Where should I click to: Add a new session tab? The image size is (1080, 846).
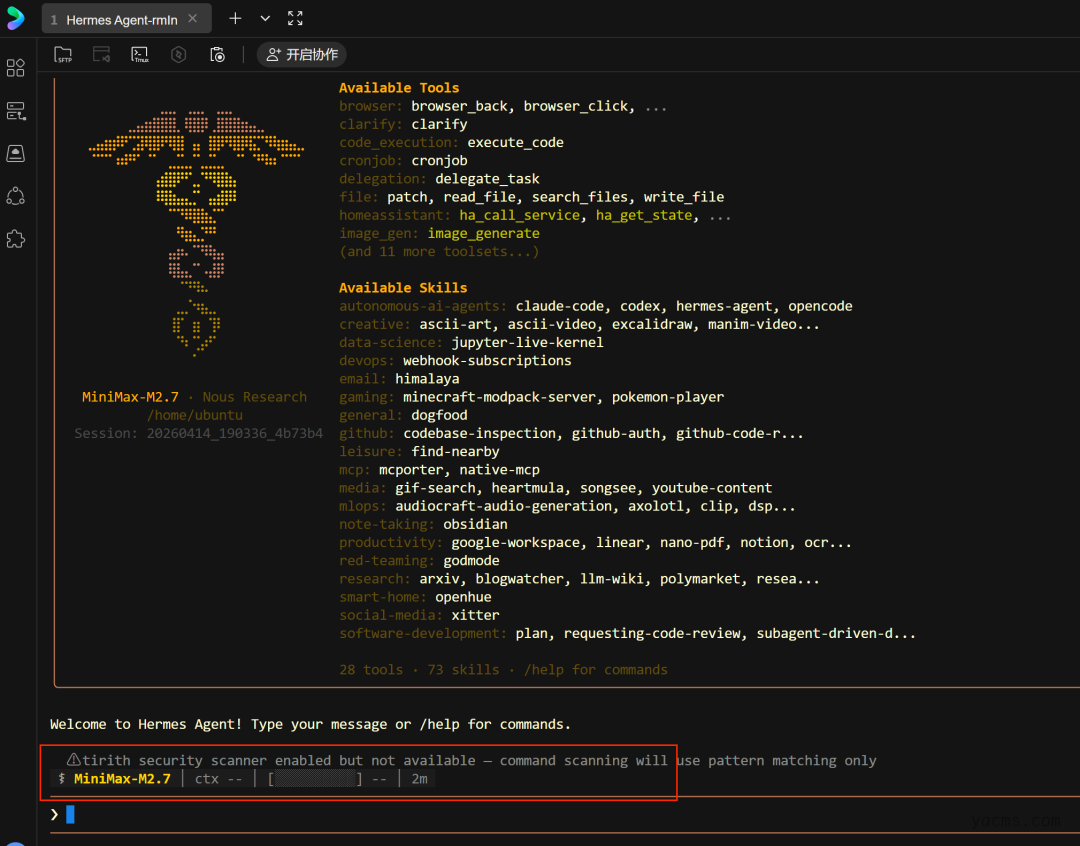(x=236, y=19)
